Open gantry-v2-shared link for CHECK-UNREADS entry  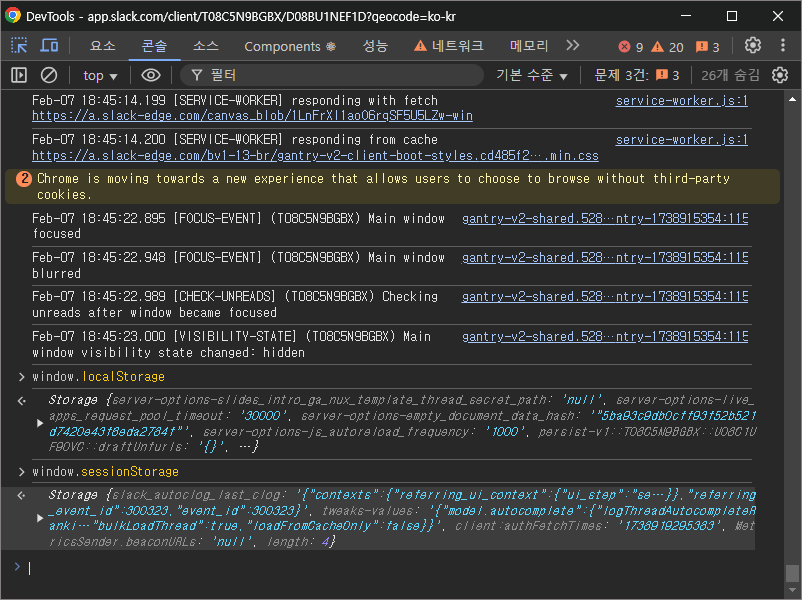point(605,297)
